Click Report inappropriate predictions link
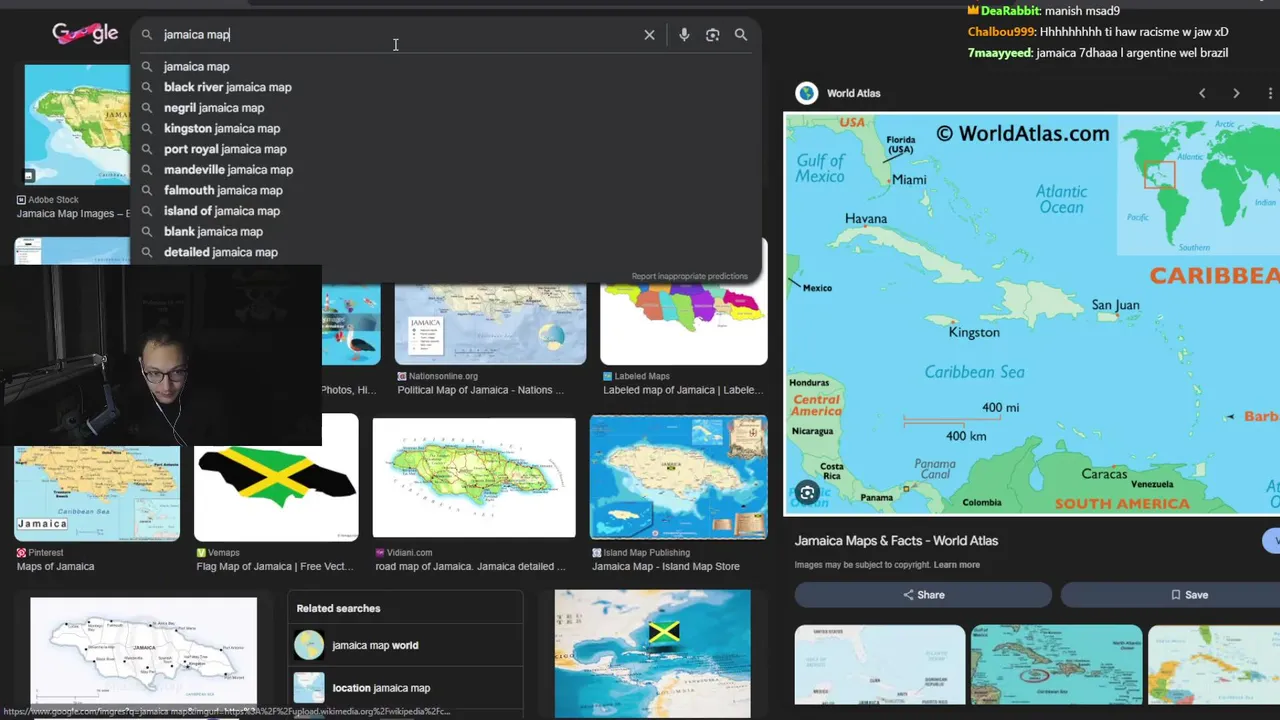 coord(689,276)
